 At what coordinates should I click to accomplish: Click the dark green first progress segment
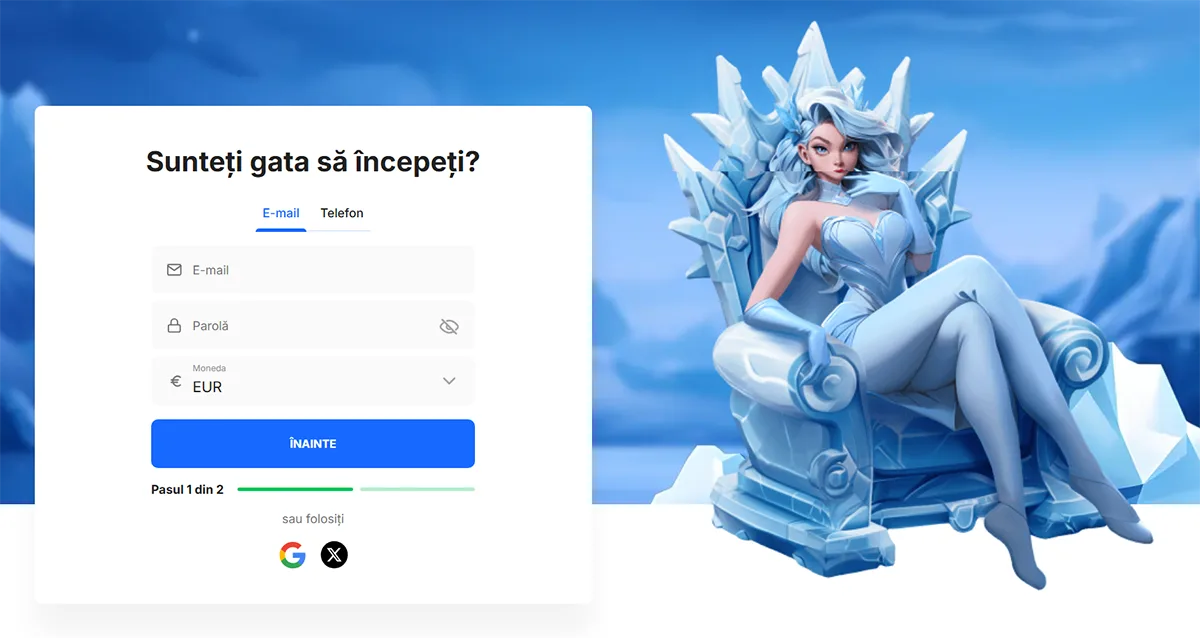click(295, 489)
